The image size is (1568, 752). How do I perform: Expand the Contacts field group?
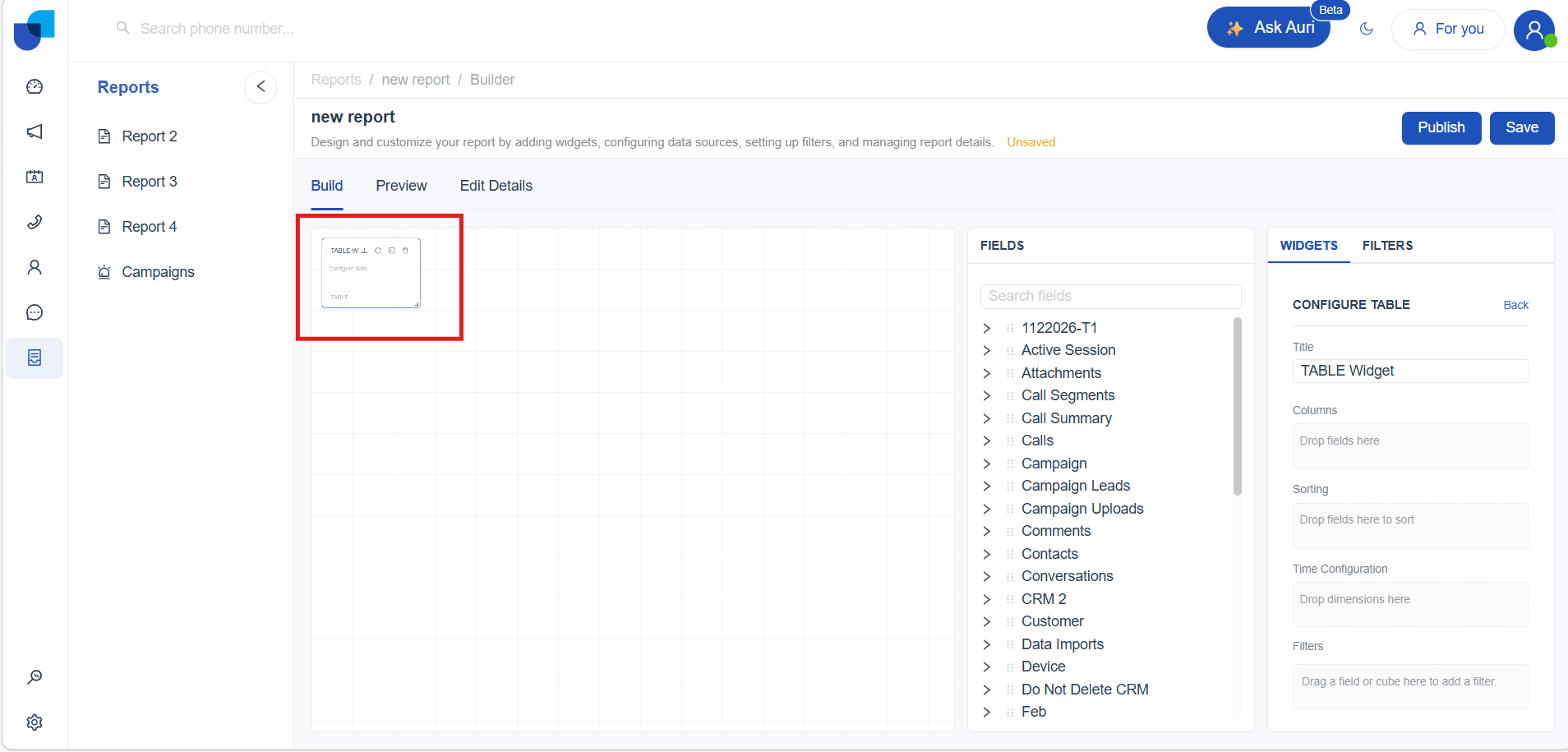pyautogui.click(x=987, y=554)
